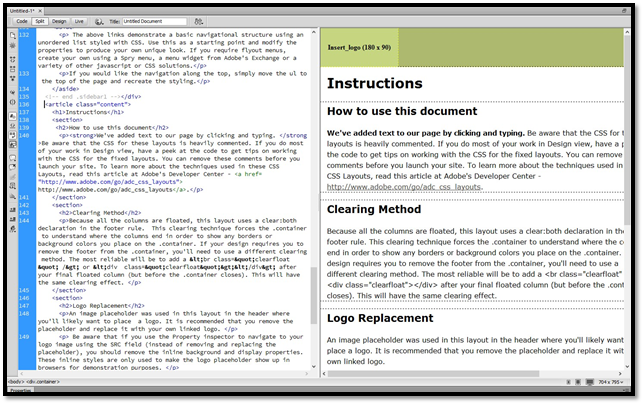
Task: Outdent the selected code
Action: (x=13, y=219)
